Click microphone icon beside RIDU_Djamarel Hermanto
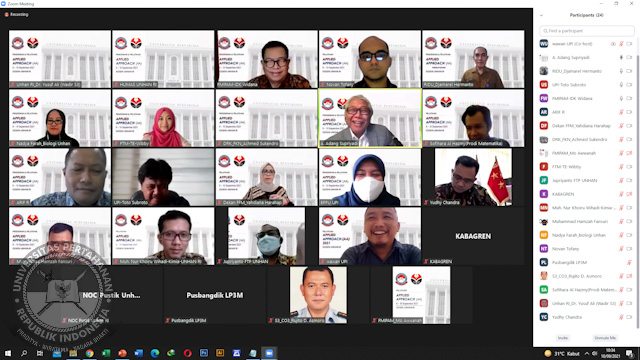 click(x=621, y=71)
